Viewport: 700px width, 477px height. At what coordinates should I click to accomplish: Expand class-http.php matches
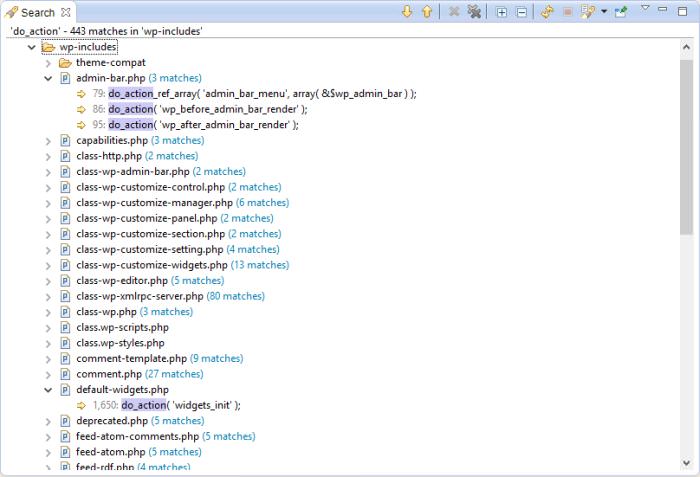(48, 157)
